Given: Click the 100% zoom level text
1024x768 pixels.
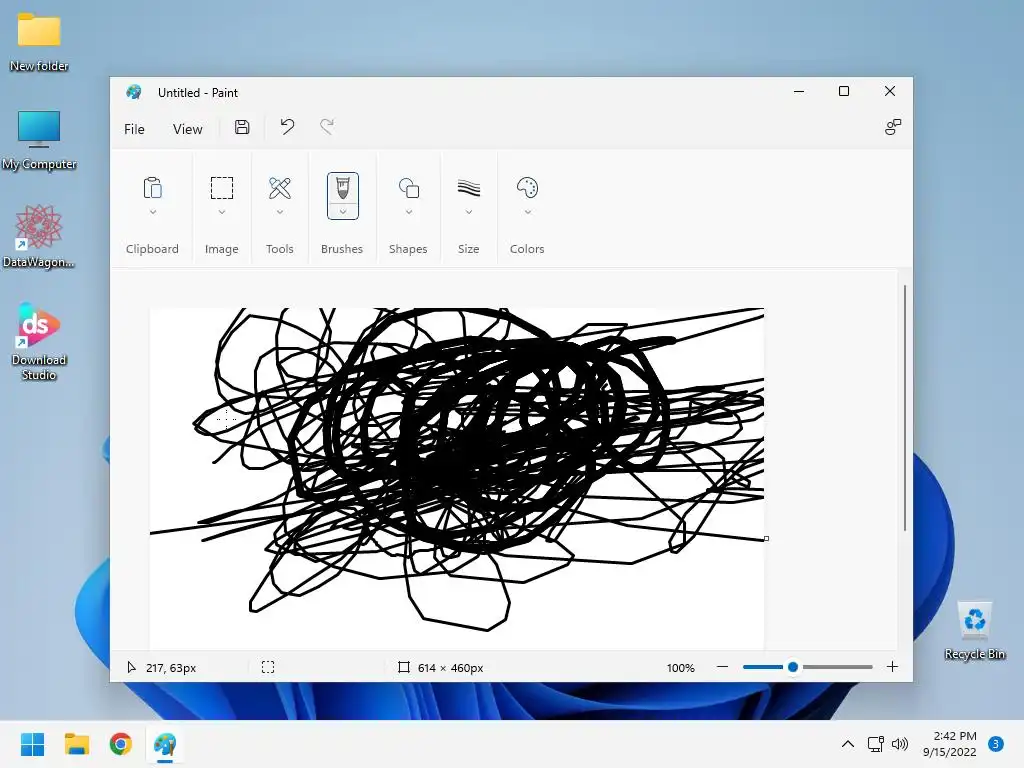Looking at the screenshot, I should coord(680,667).
